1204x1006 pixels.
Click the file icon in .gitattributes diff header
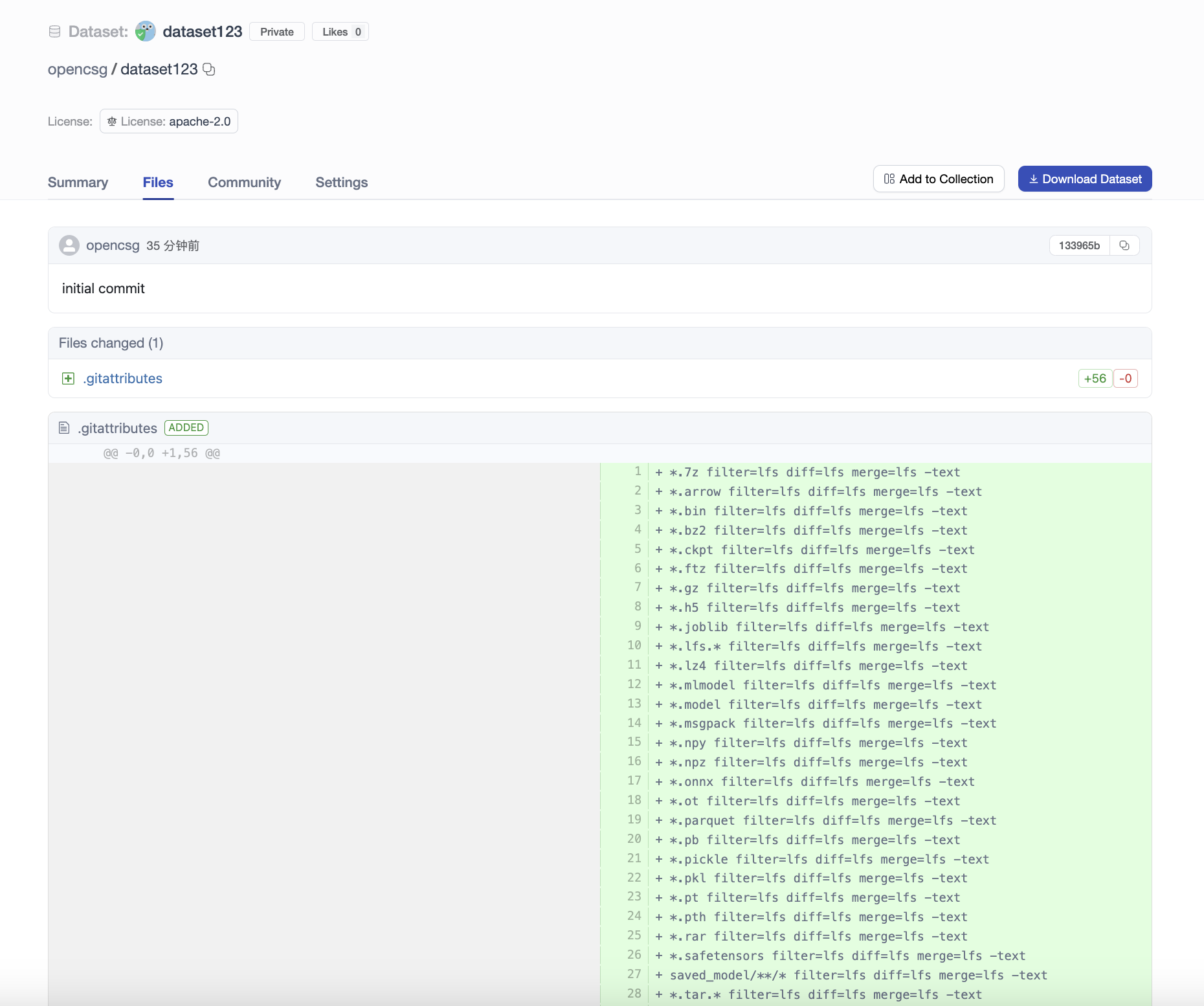tap(64, 428)
